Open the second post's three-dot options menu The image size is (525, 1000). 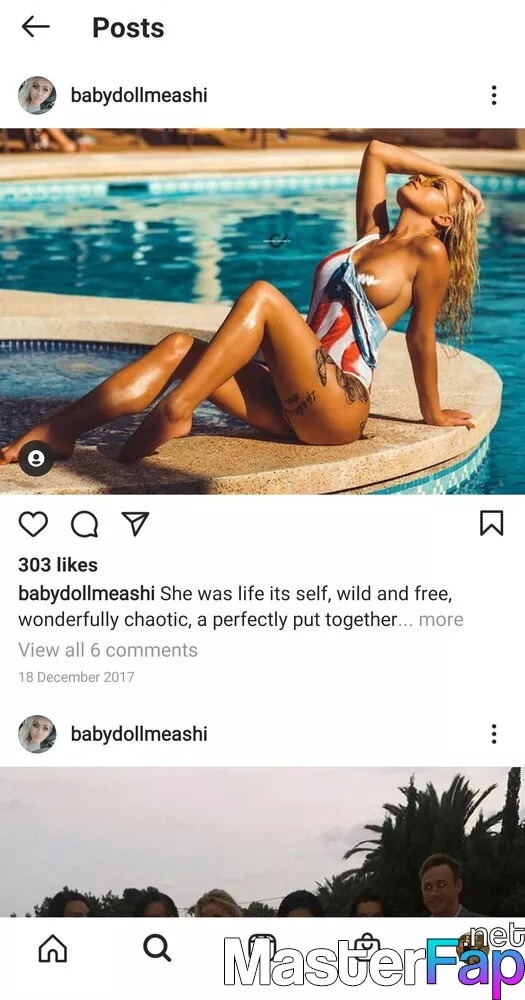pyautogui.click(x=494, y=733)
